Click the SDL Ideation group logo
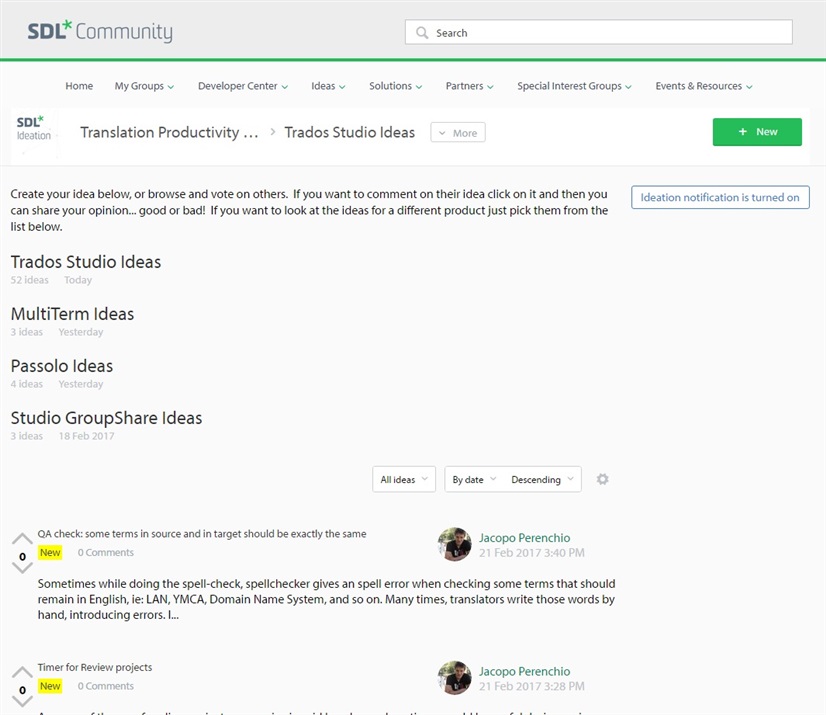 [x=34, y=129]
